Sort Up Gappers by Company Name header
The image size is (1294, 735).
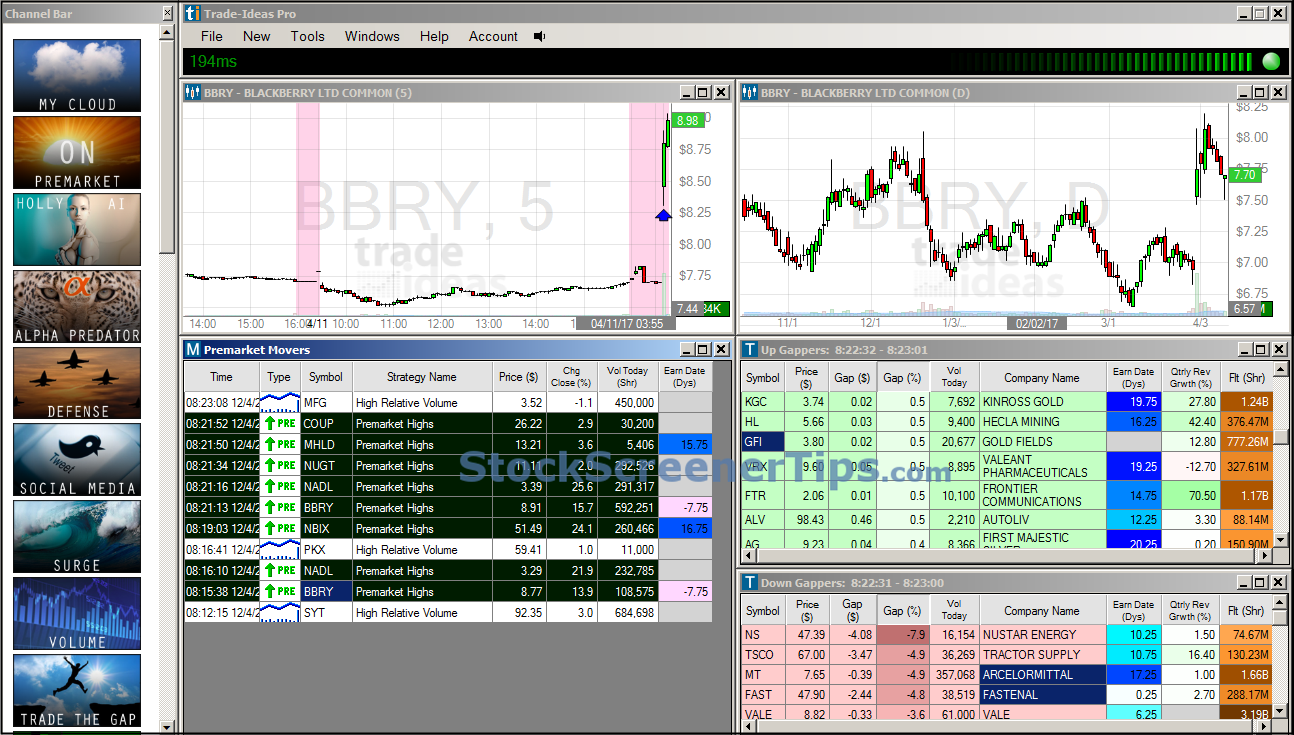pyautogui.click(x=1041, y=378)
